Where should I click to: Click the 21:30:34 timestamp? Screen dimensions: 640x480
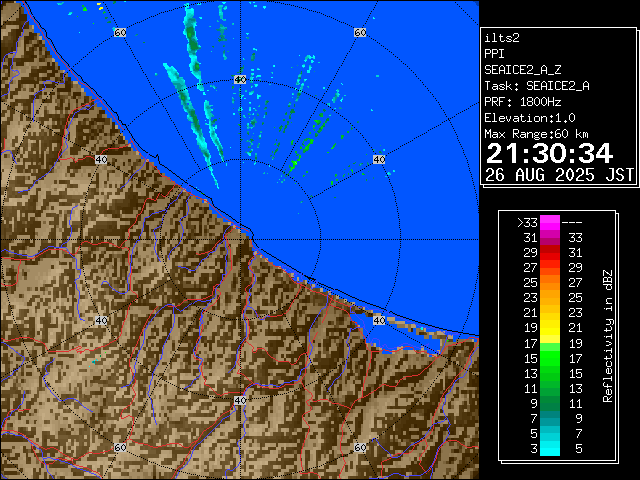point(548,152)
